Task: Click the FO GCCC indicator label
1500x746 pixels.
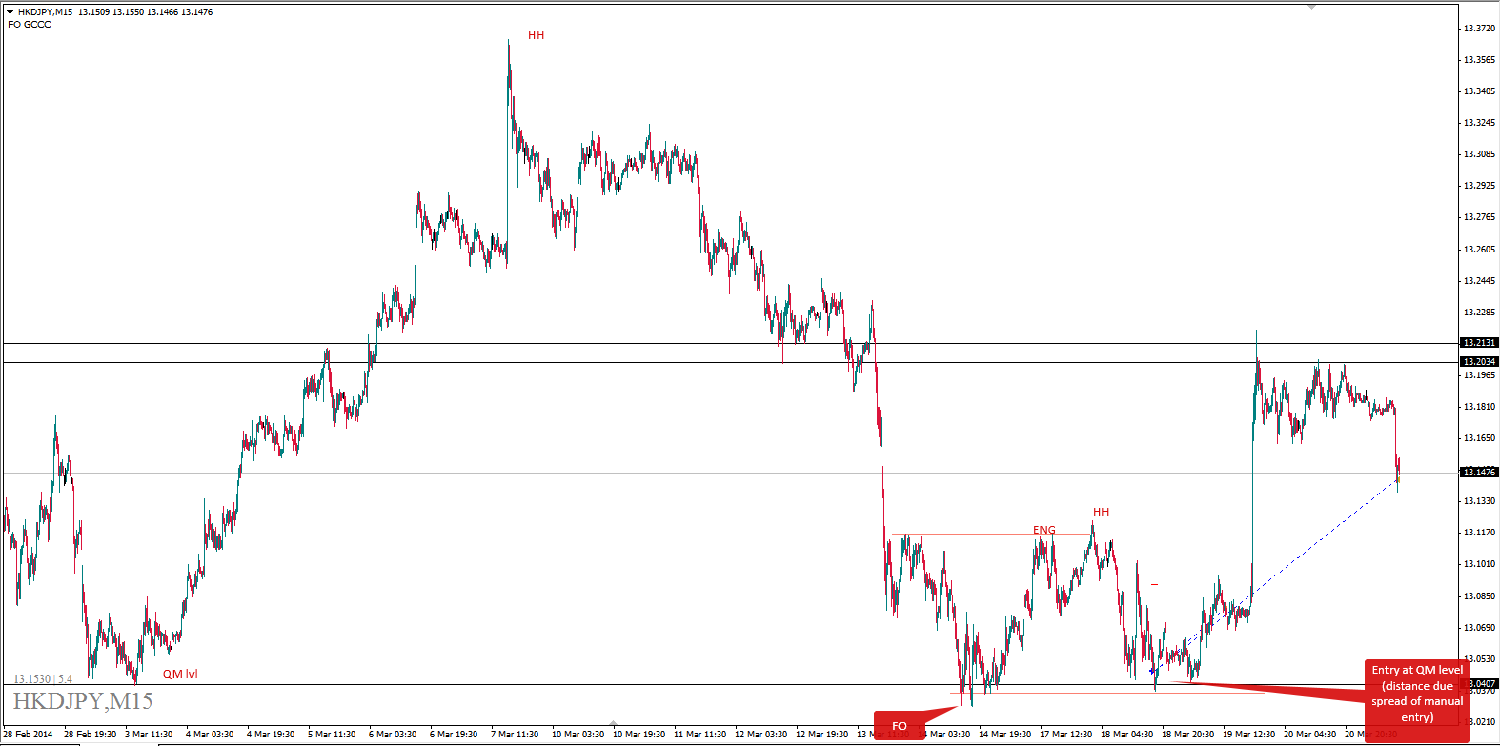Action: [30, 24]
